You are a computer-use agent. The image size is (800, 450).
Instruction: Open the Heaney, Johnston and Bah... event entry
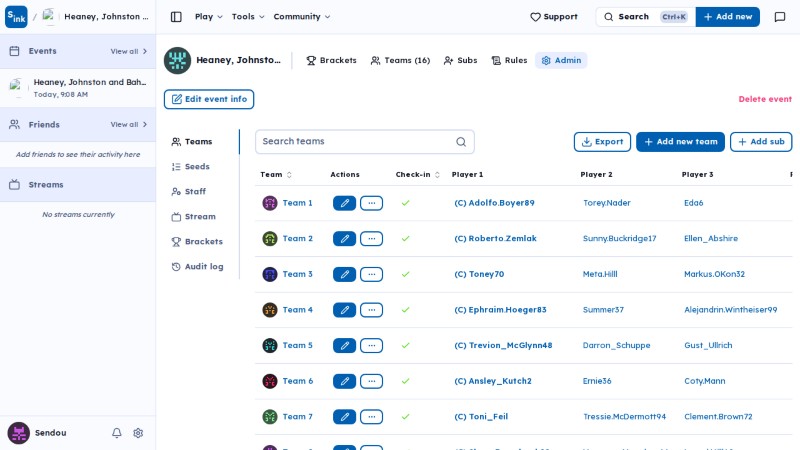pyautogui.click(x=78, y=88)
